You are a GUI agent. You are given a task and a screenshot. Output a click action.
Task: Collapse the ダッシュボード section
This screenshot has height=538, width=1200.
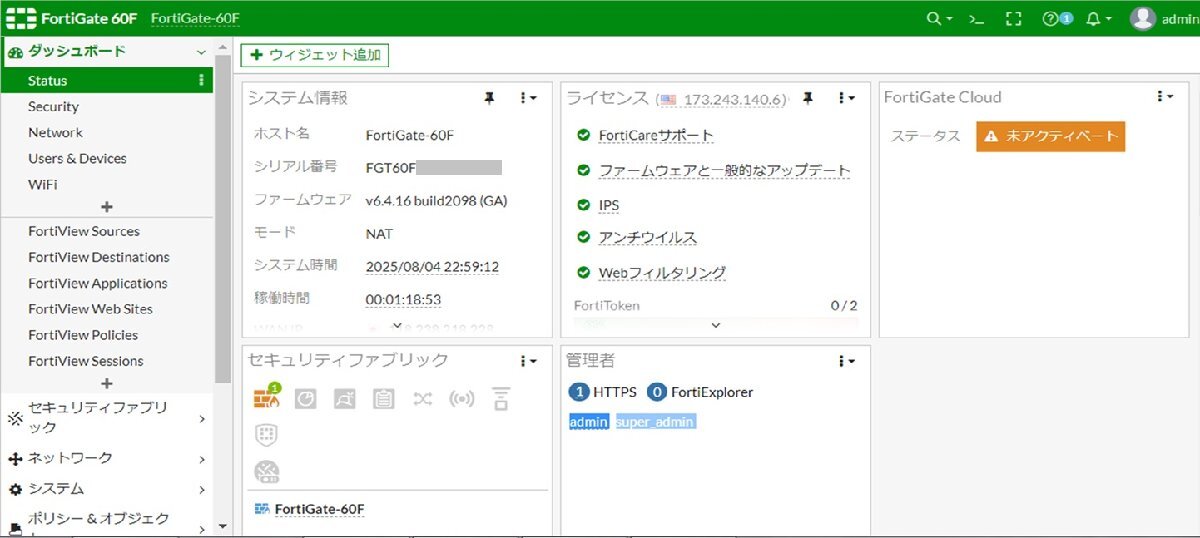(x=201, y=52)
